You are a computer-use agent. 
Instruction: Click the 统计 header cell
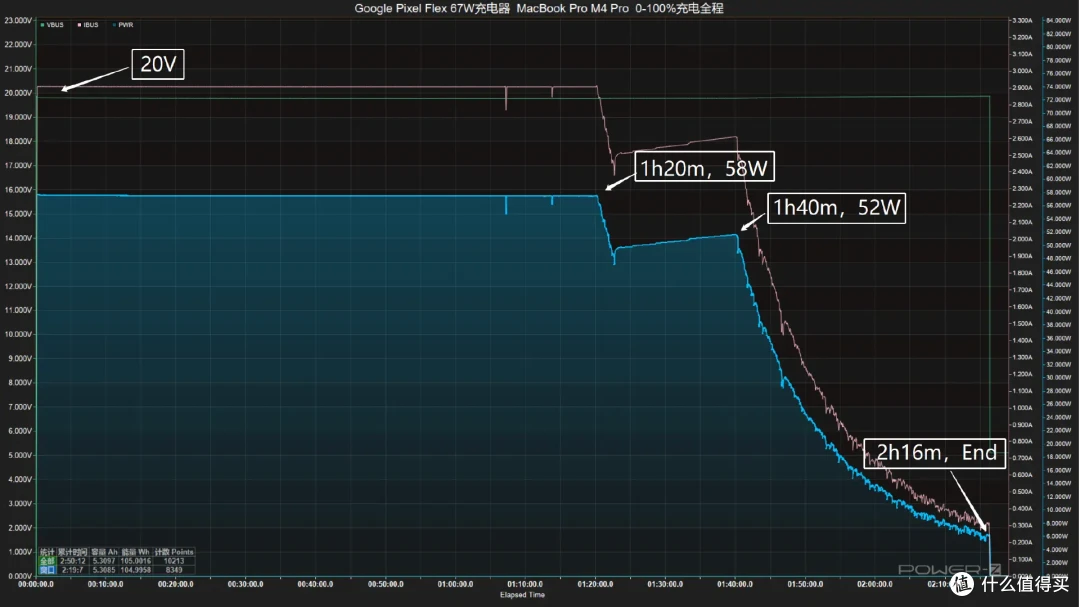[47, 552]
